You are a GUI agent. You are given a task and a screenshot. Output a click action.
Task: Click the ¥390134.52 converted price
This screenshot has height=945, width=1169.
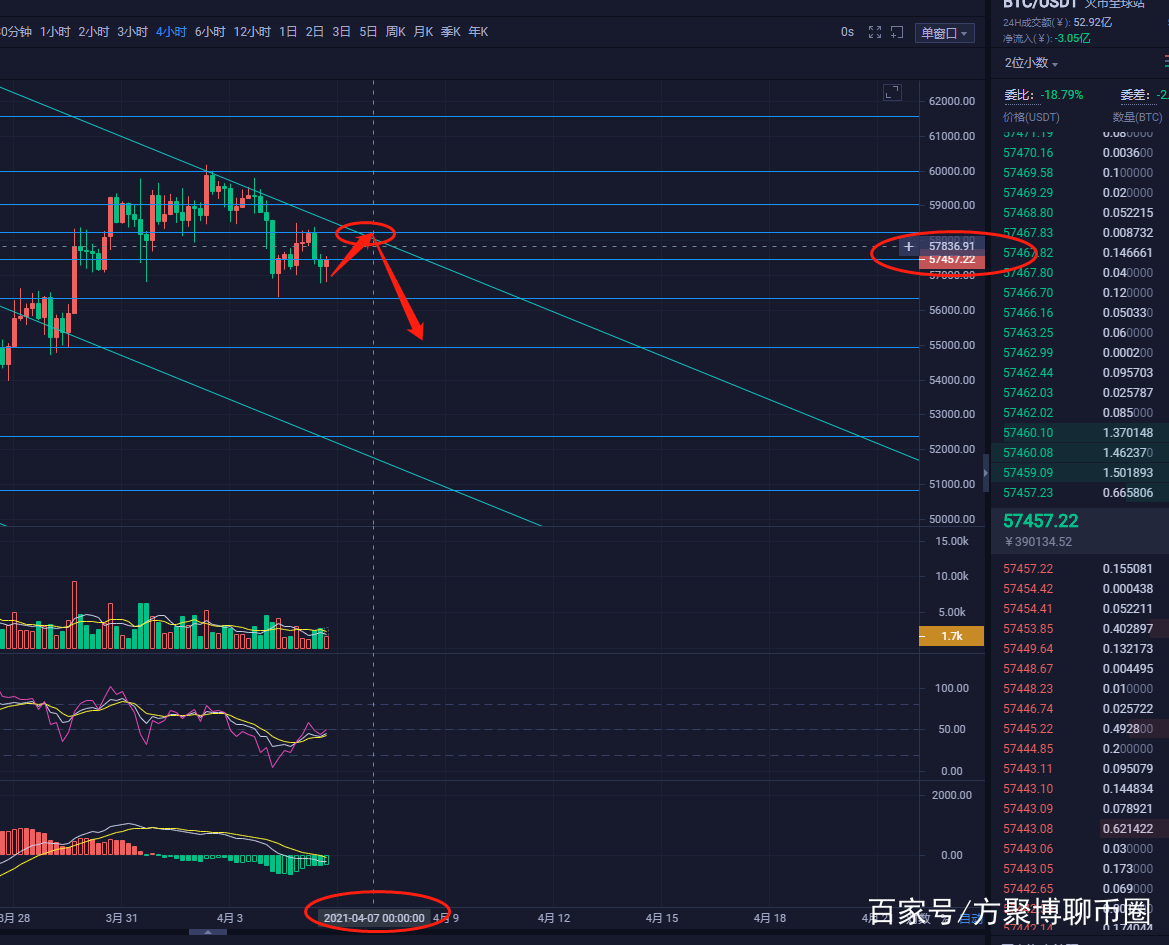click(x=1038, y=542)
